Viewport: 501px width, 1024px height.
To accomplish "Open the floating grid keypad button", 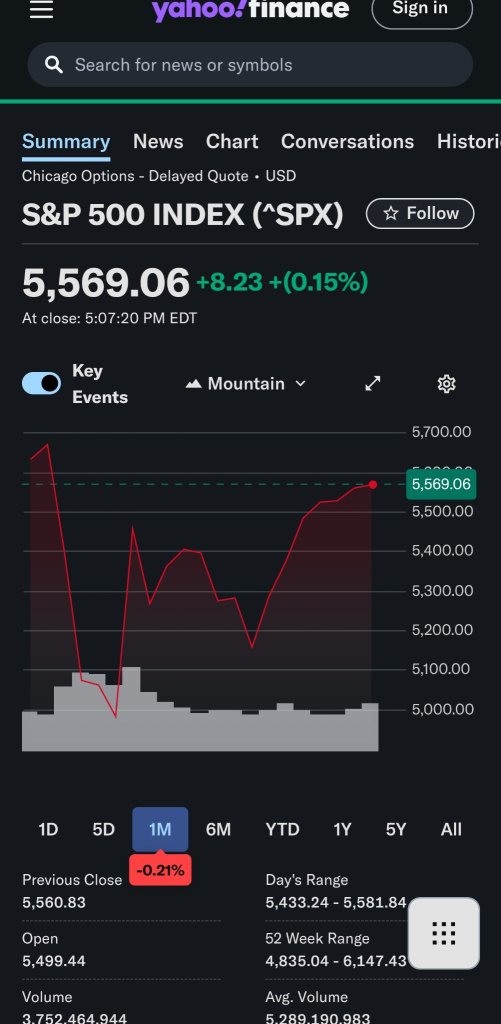I will 444,933.
